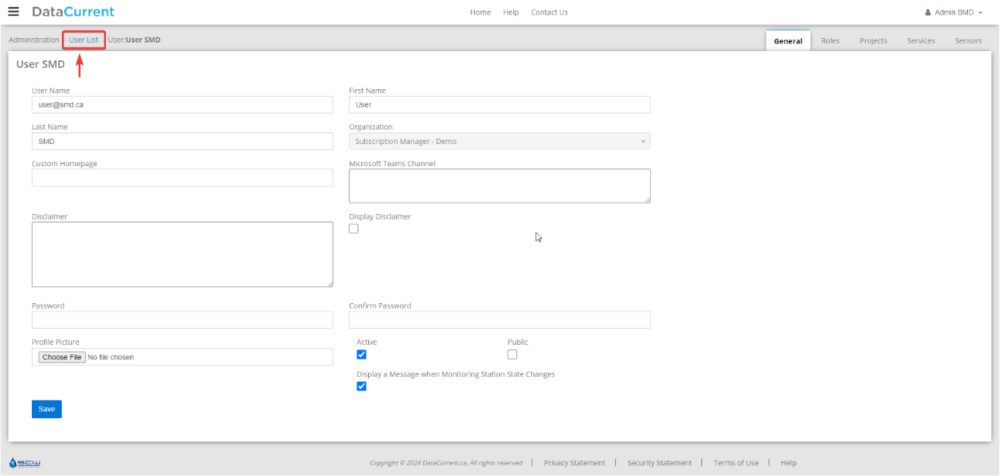Enable the Public checkbox
1000x476 pixels.
coord(512,354)
